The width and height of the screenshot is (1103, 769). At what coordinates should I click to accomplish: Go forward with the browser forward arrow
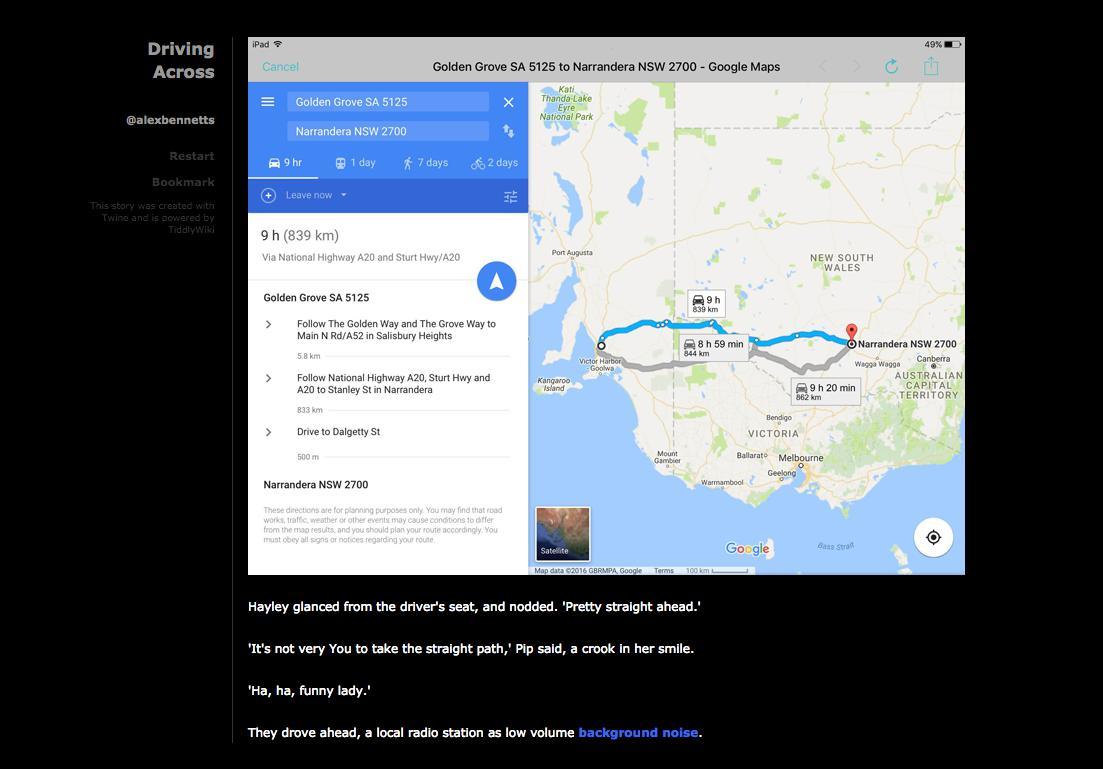point(856,67)
